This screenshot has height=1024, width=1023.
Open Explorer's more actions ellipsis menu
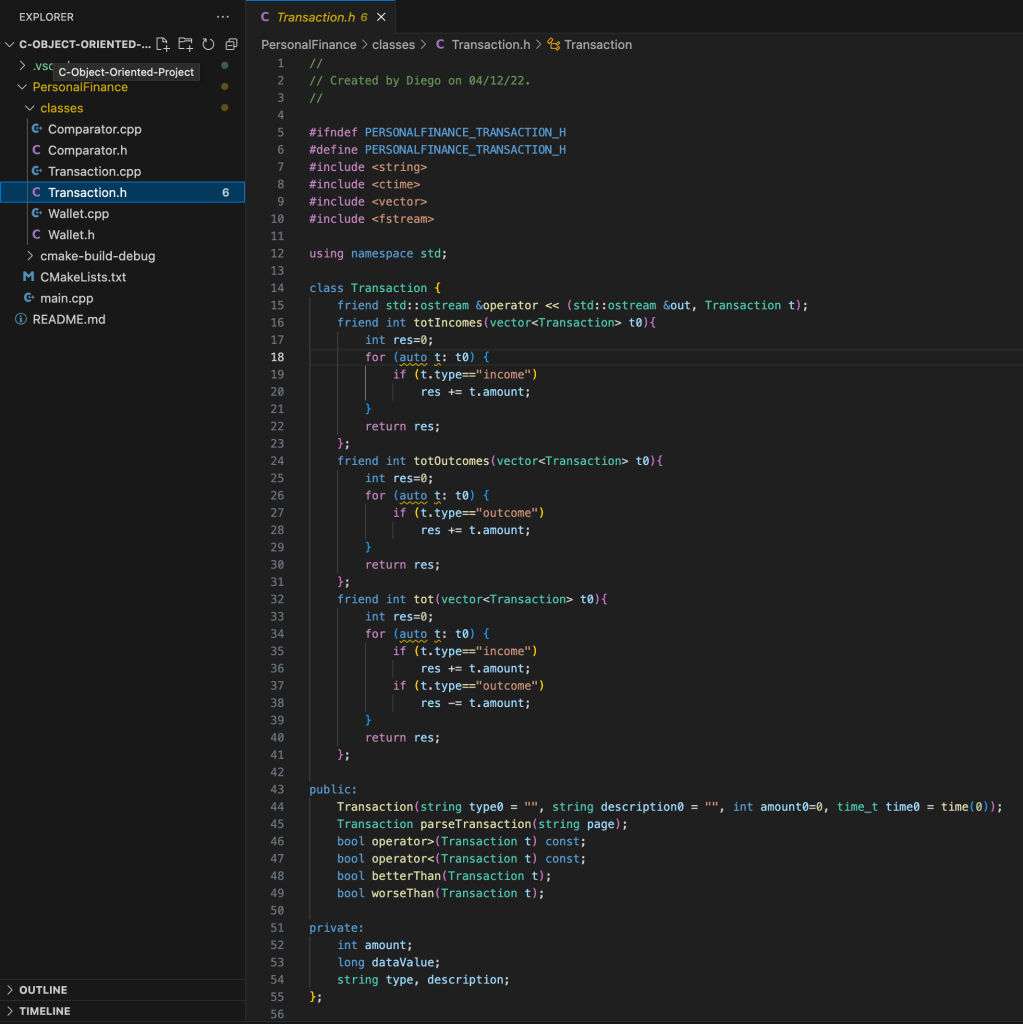pos(222,17)
